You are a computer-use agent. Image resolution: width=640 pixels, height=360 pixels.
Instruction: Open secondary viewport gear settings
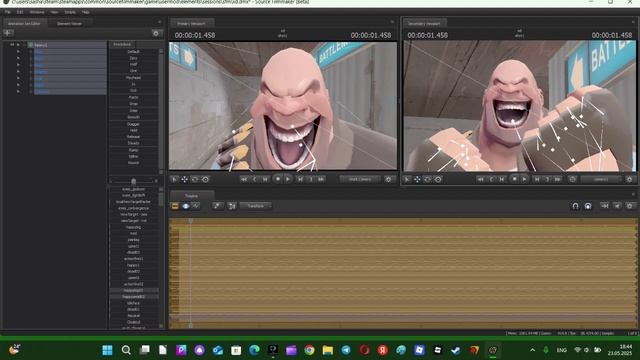click(629, 179)
